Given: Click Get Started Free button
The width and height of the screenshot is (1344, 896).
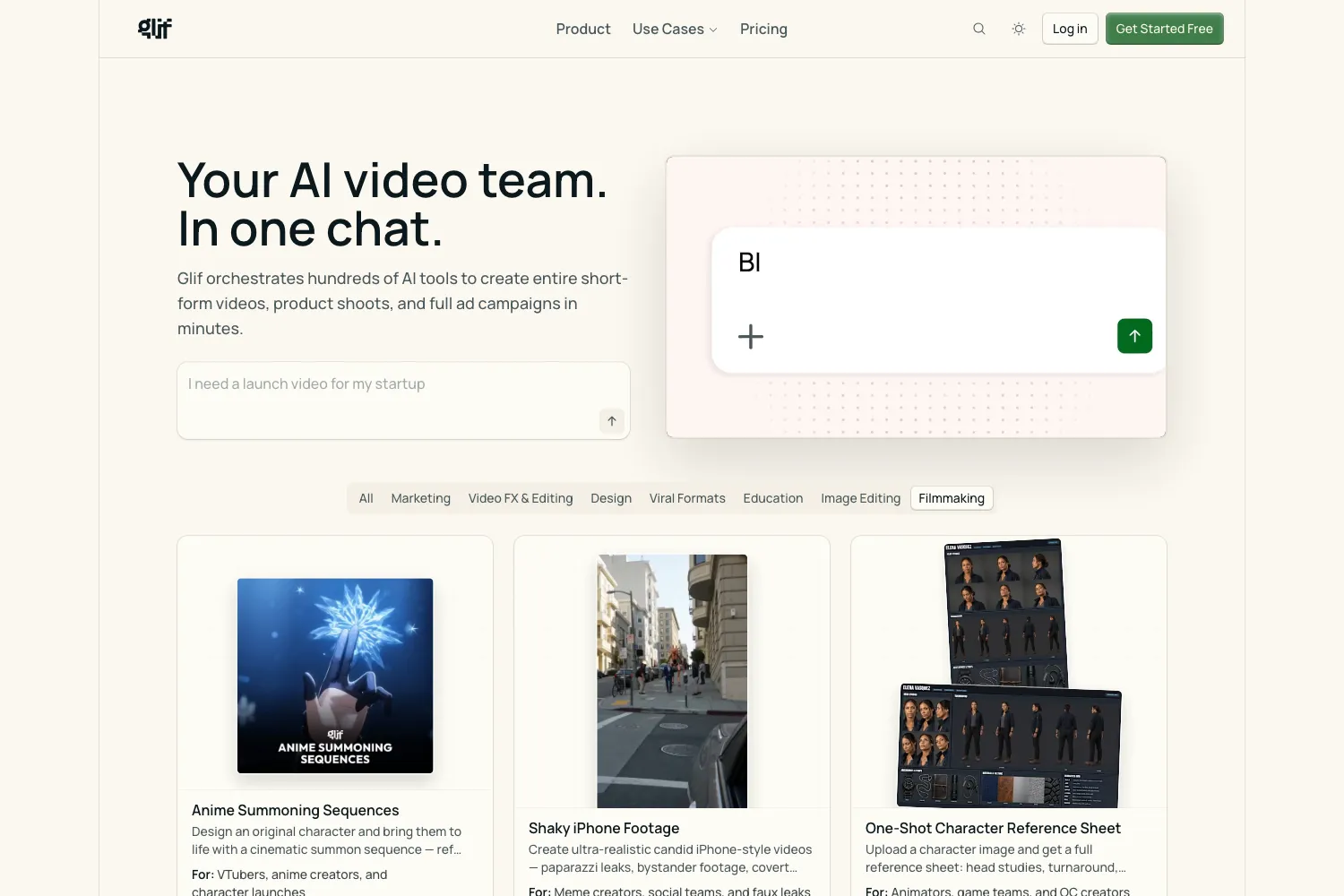Looking at the screenshot, I should (x=1164, y=29).
